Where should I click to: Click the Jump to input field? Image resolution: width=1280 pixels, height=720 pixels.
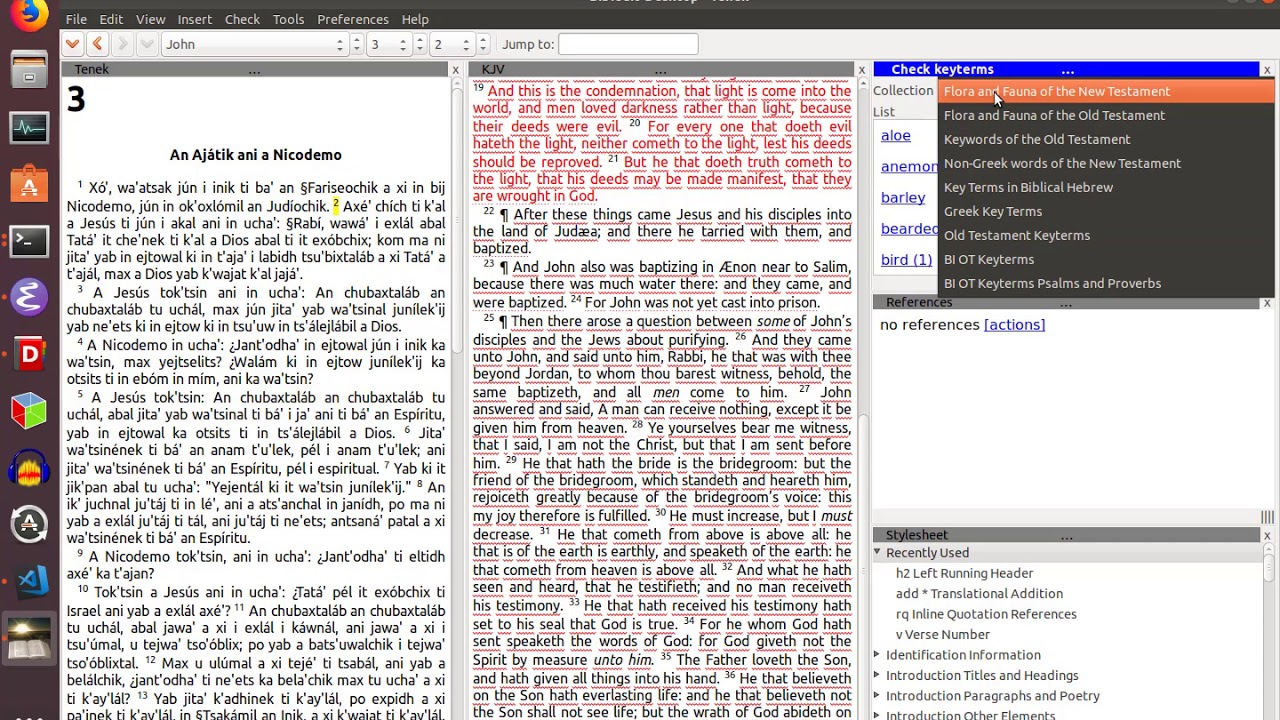pyautogui.click(x=628, y=44)
